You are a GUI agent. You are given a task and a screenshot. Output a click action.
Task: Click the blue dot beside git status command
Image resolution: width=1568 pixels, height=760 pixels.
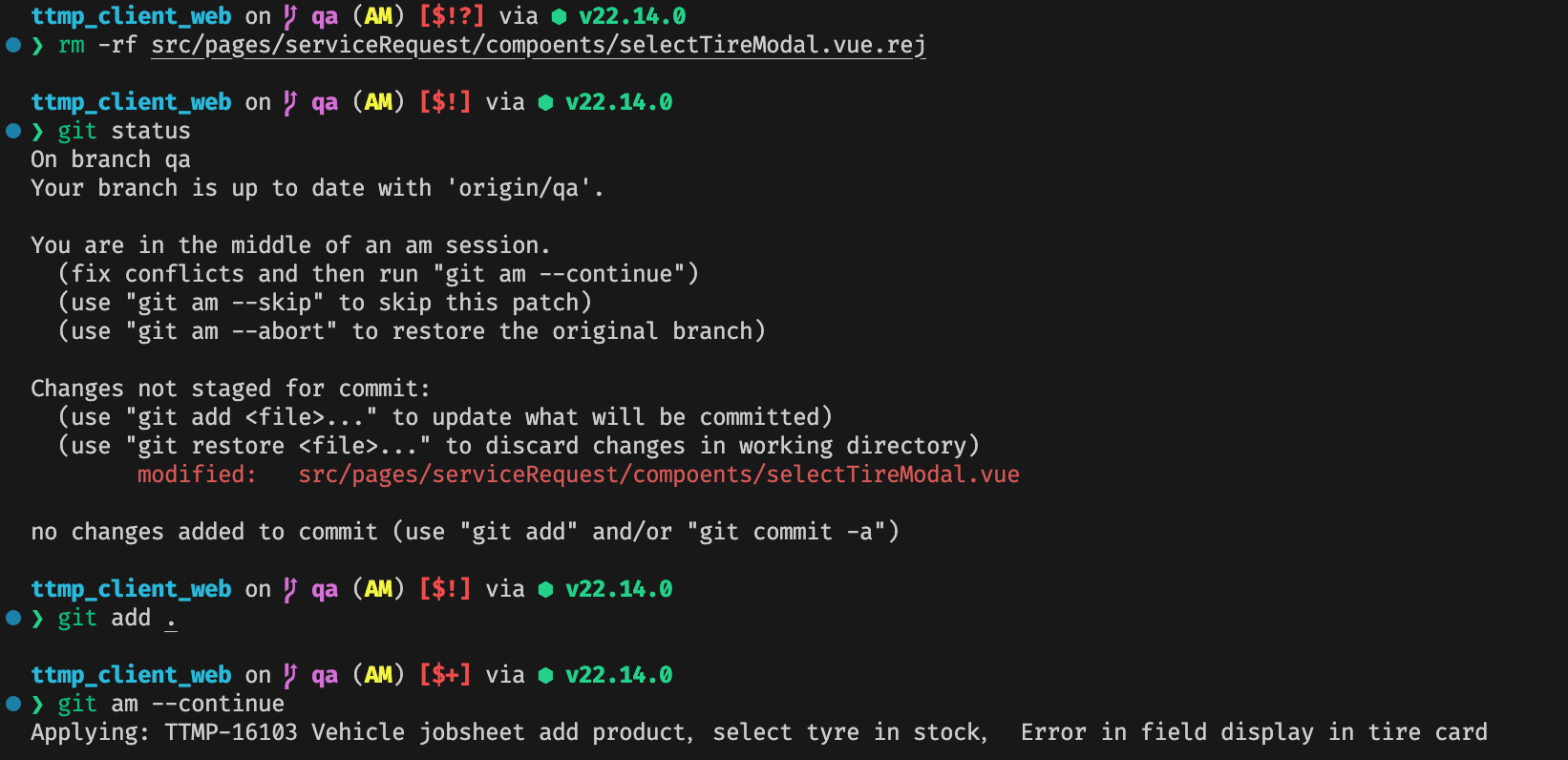pyautogui.click(x=13, y=131)
